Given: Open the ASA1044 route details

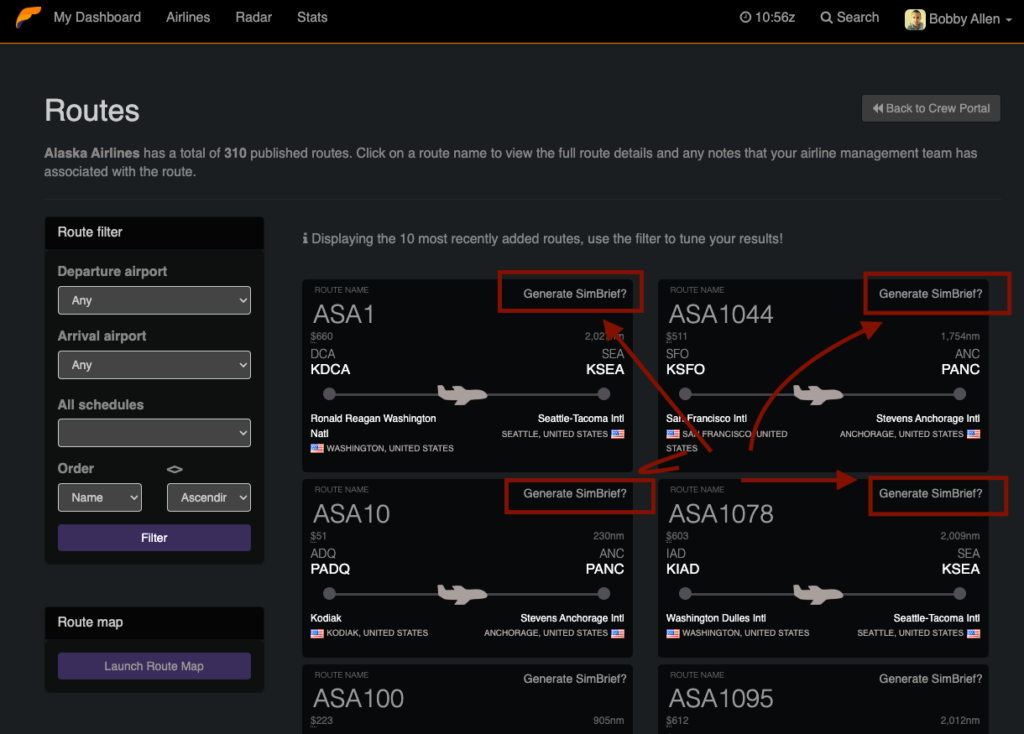Looking at the screenshot, I should point(721,315).
